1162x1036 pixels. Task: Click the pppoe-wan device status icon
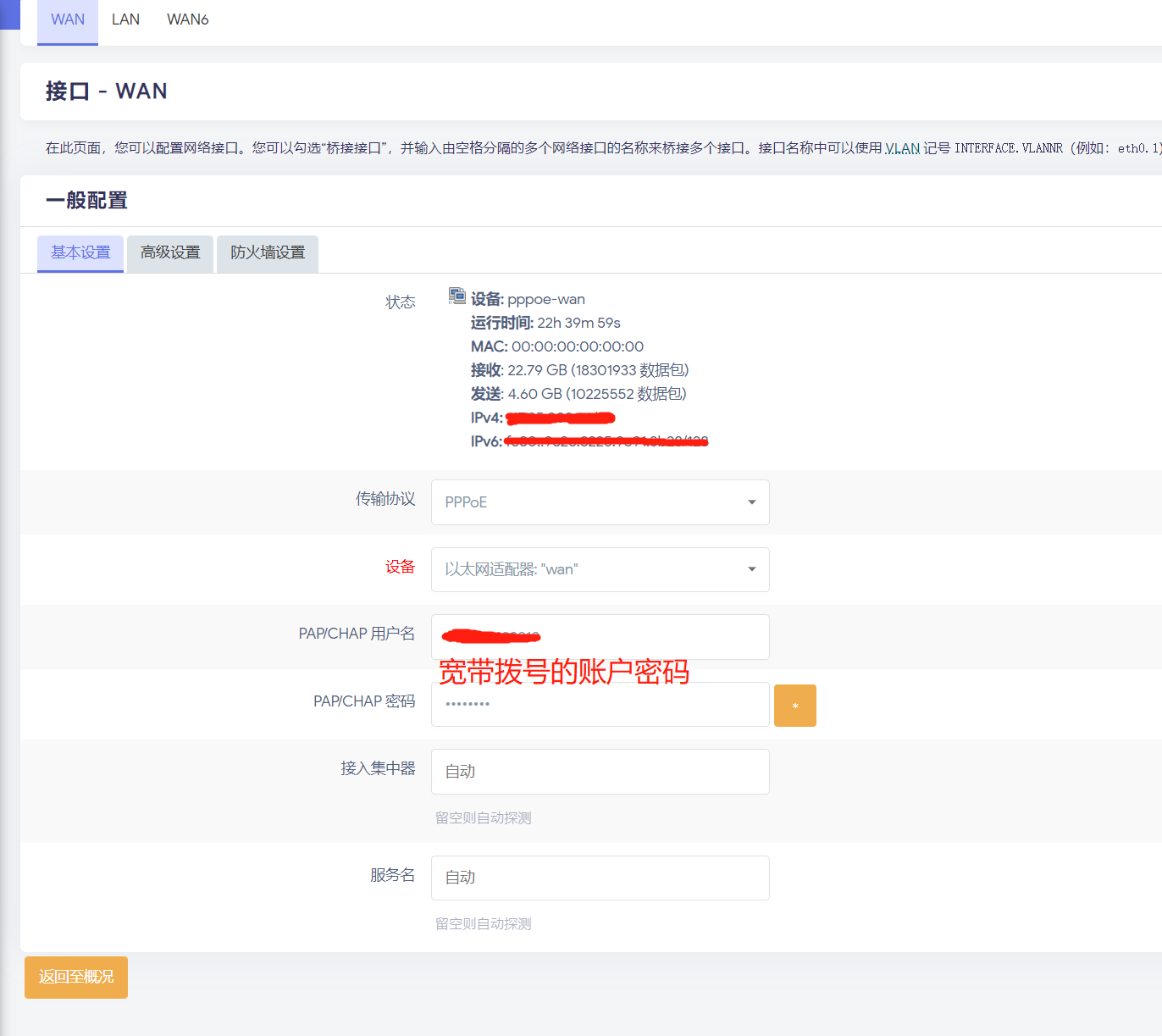(457, 296)
